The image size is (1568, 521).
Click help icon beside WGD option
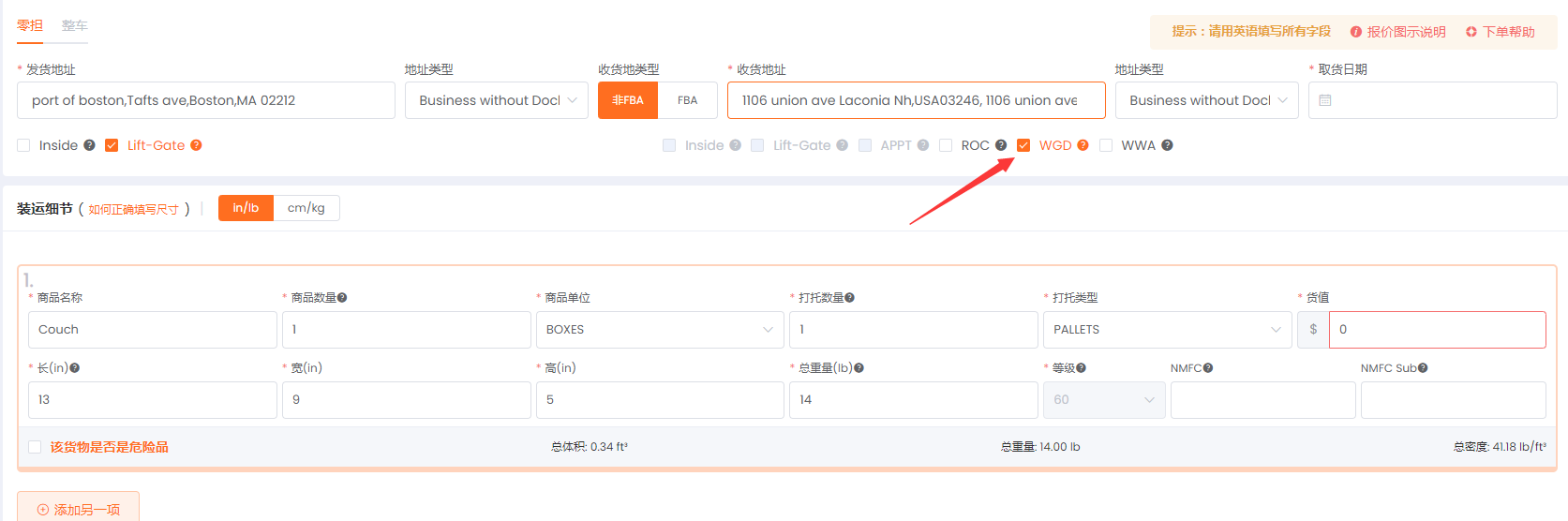pos(1083,145)
